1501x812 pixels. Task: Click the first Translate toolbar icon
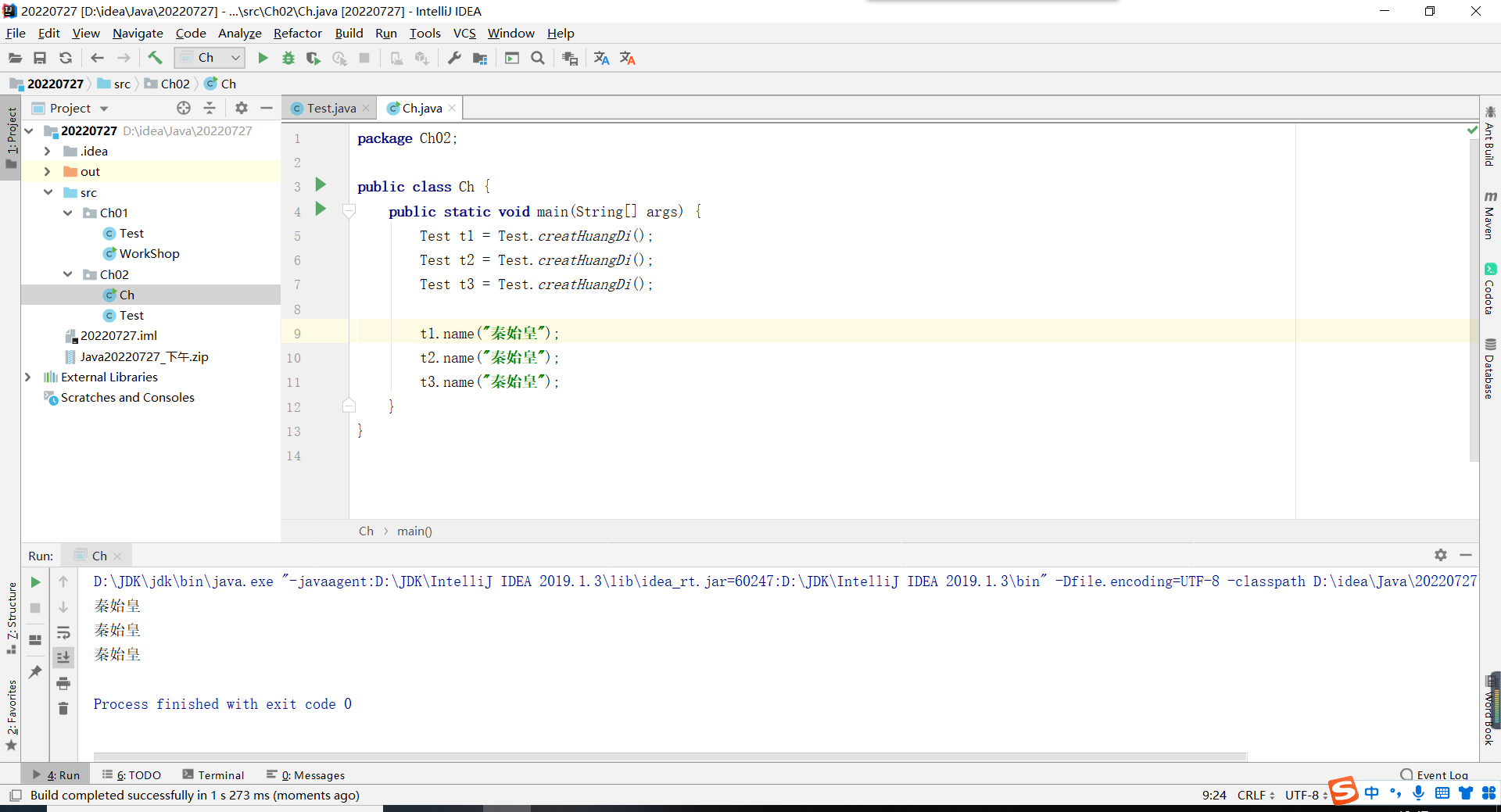click(601, 58)
